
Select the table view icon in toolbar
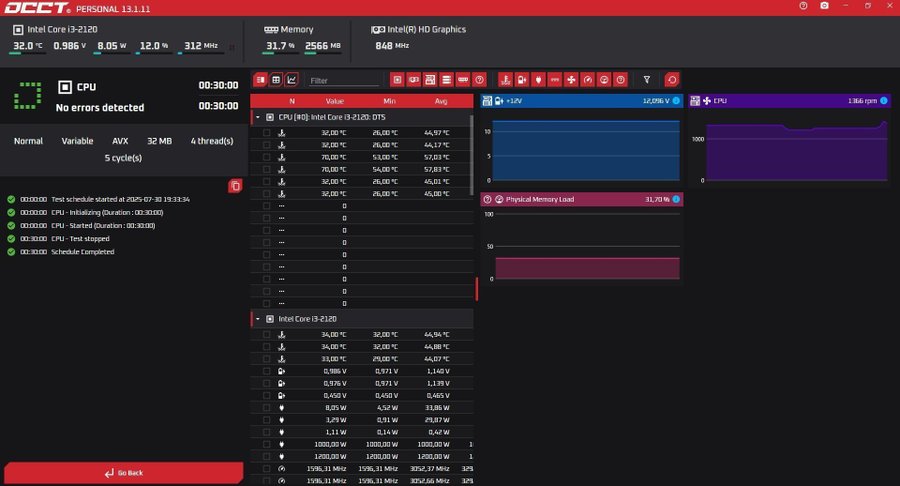[x=276, y=80]
